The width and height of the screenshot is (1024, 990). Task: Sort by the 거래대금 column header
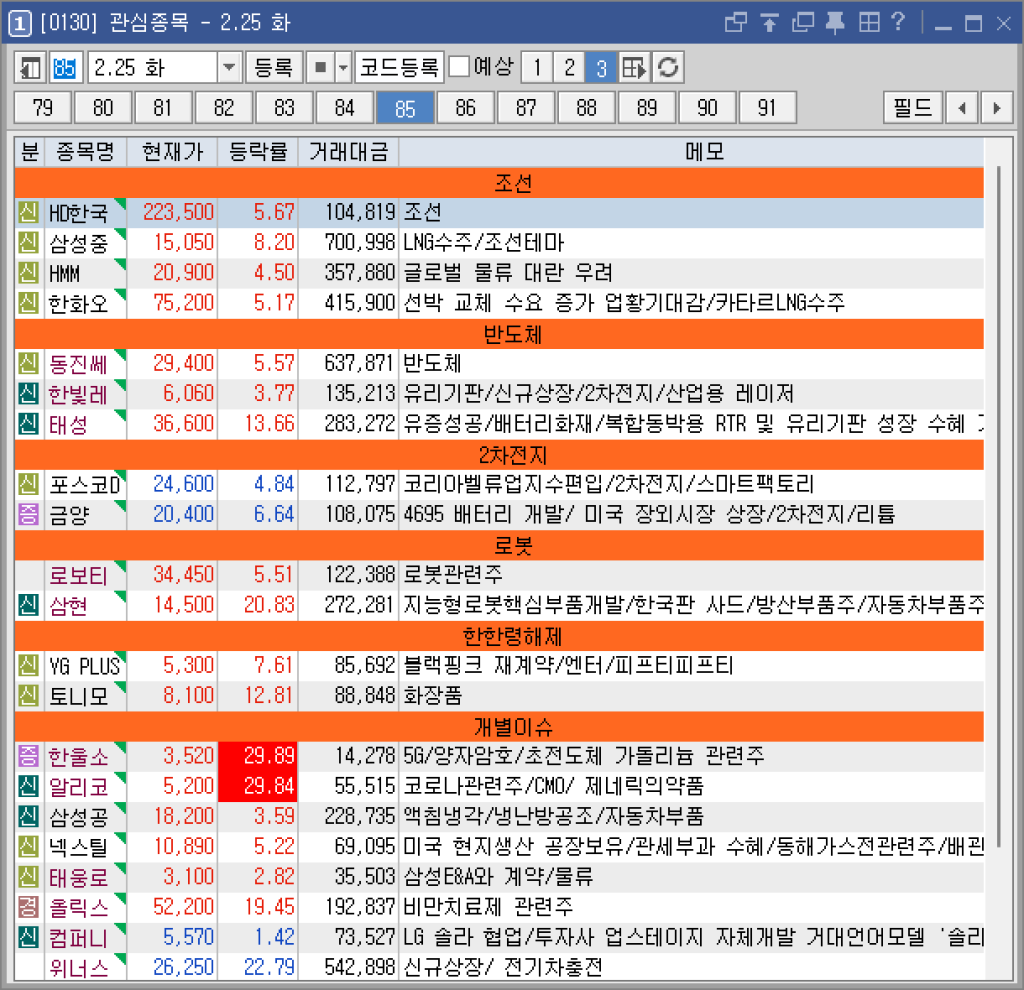click(348, 152)
